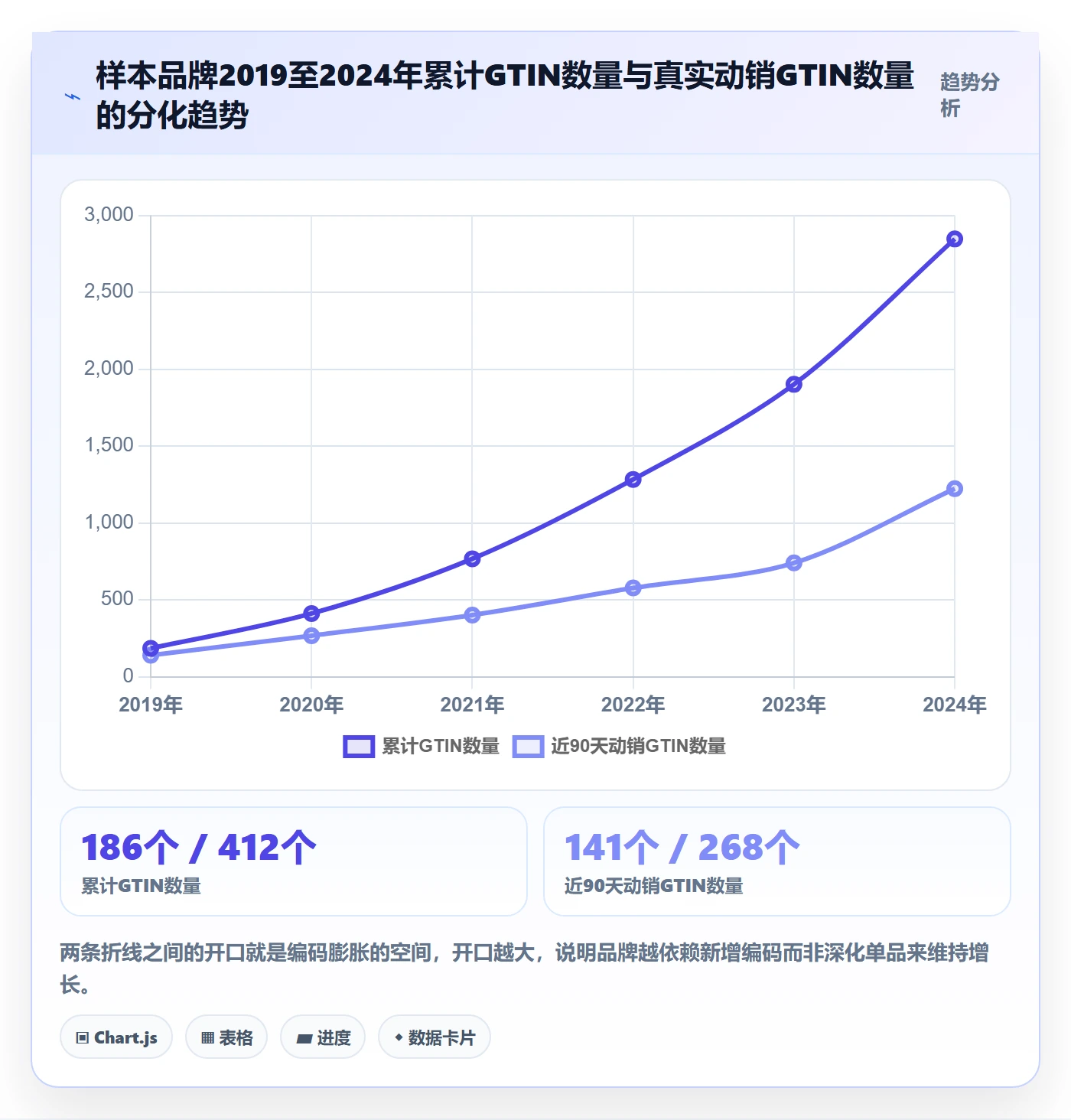1071x1120 pixels.
Task: Click the 1,000 y-axis label
Action: tap(109, 523)
